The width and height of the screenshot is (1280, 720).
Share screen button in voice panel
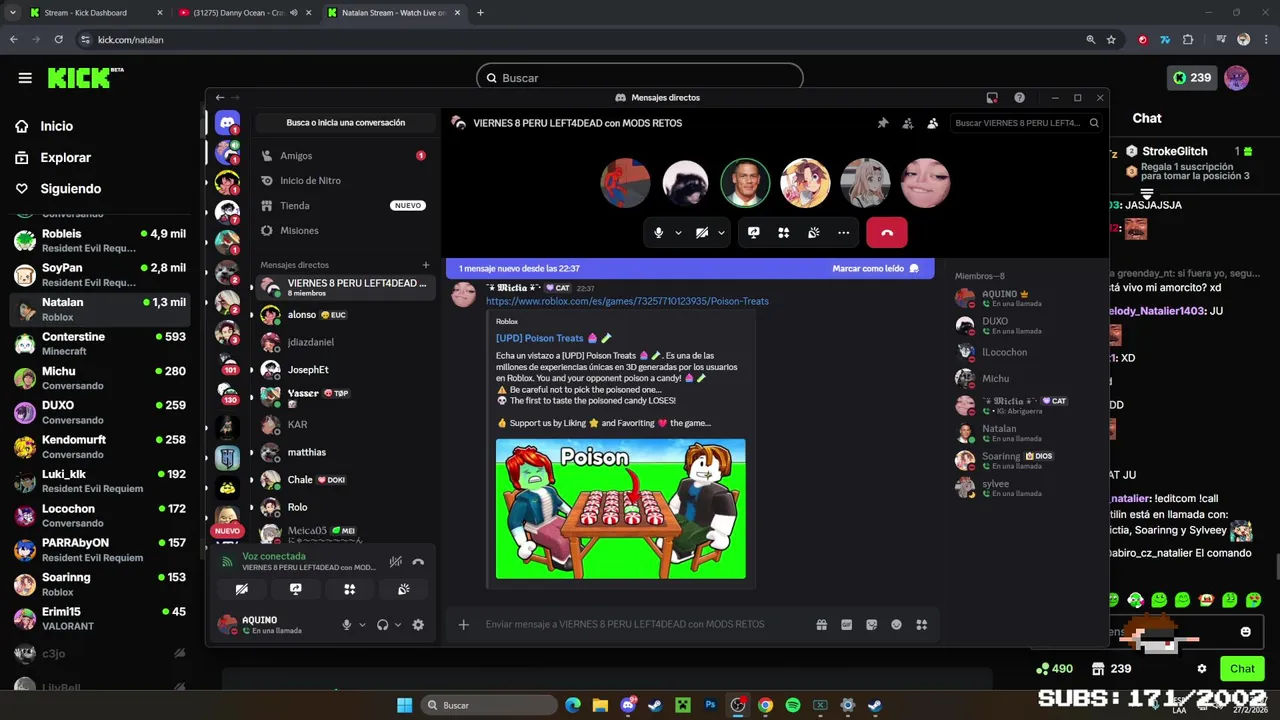coord(296,590)
